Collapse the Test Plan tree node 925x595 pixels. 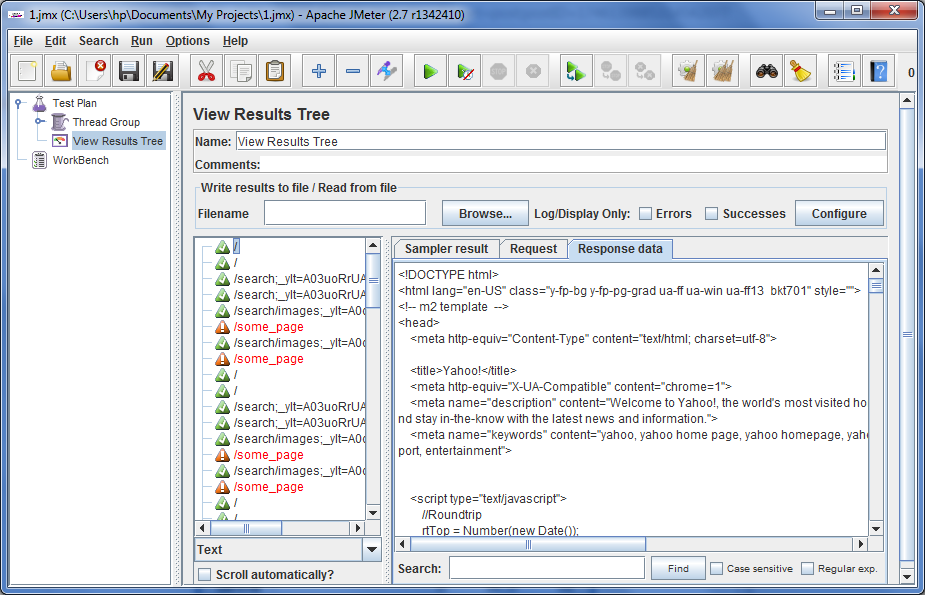pyautogui.click(x=18, y=103)
